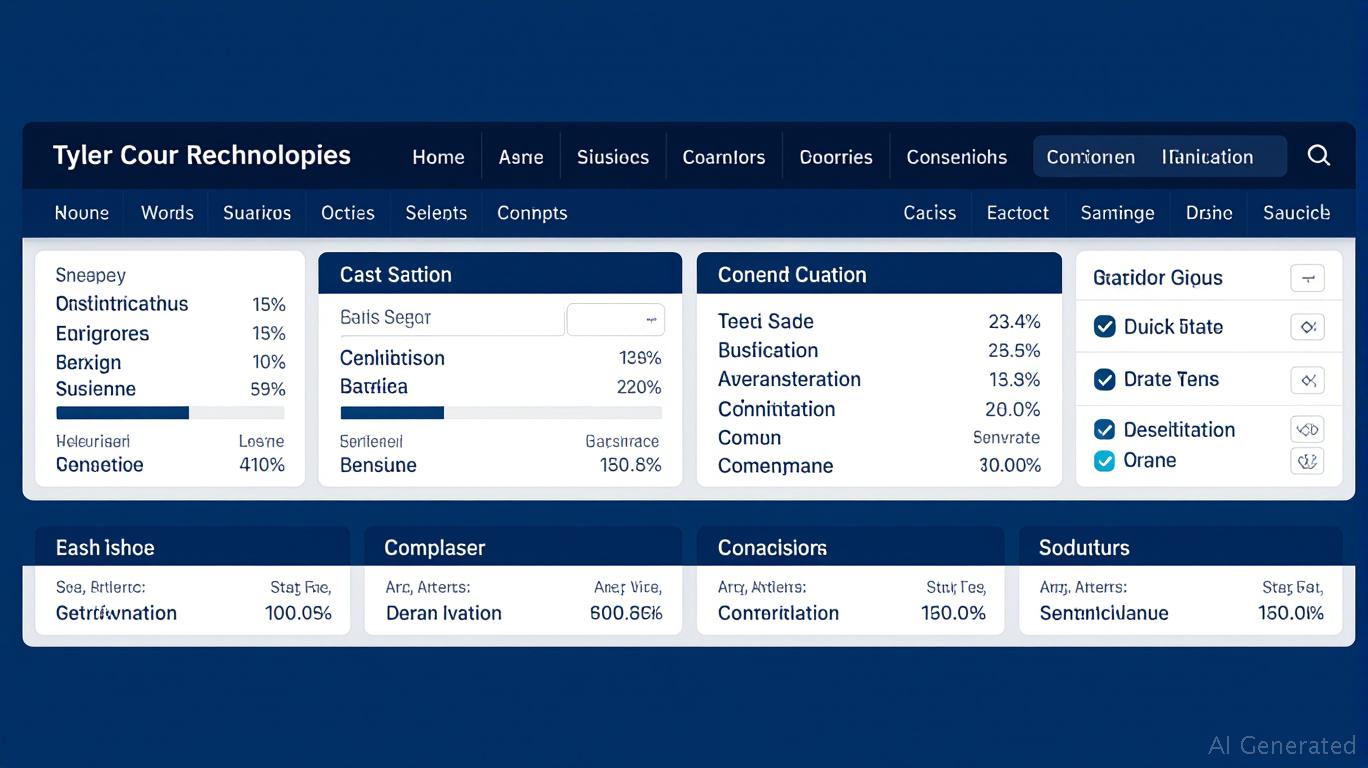Select the Eactoct tab
This screenshot has width=1368, height=768.
point(1018,213)
